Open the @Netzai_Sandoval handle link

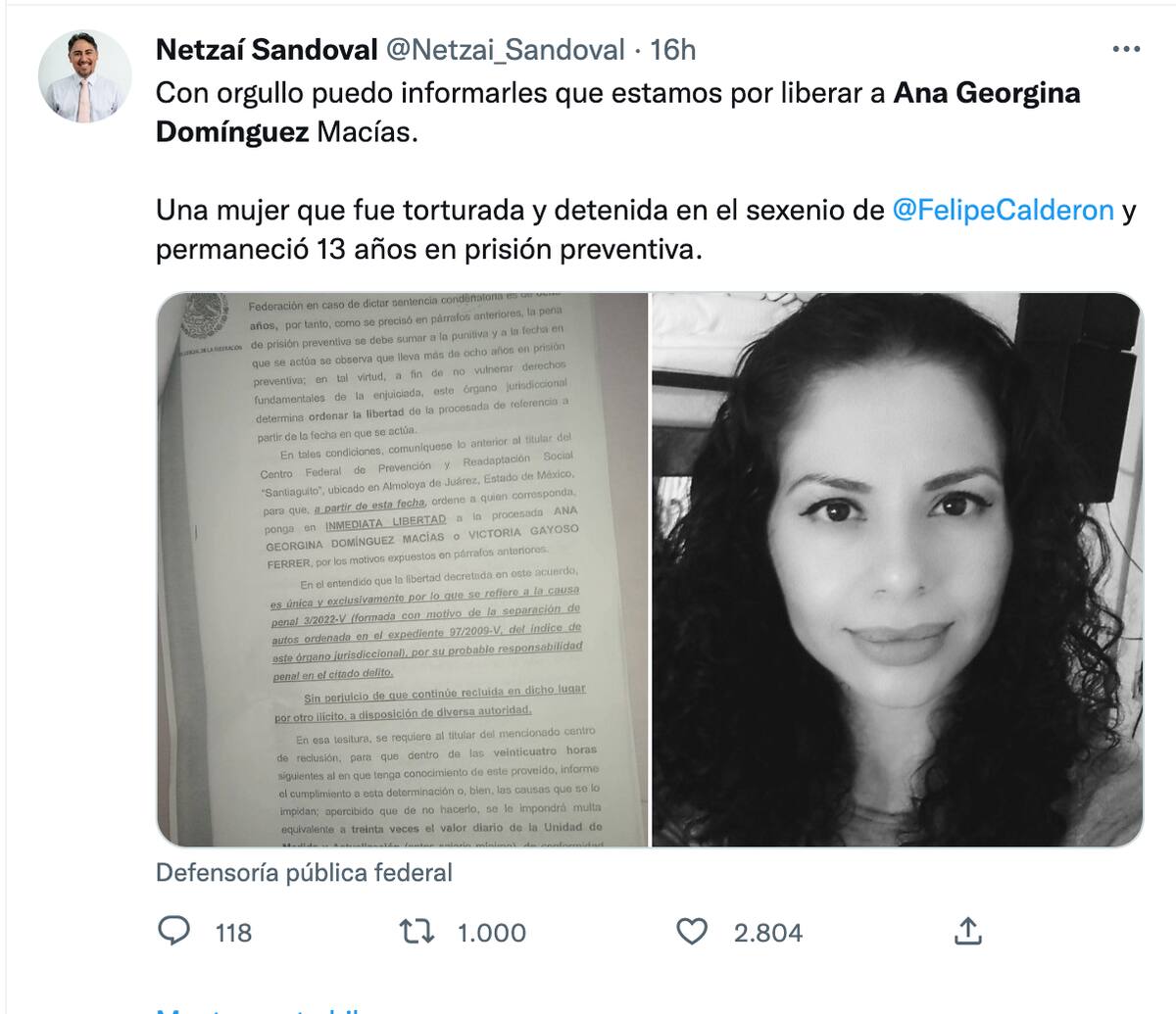[505, 49]
